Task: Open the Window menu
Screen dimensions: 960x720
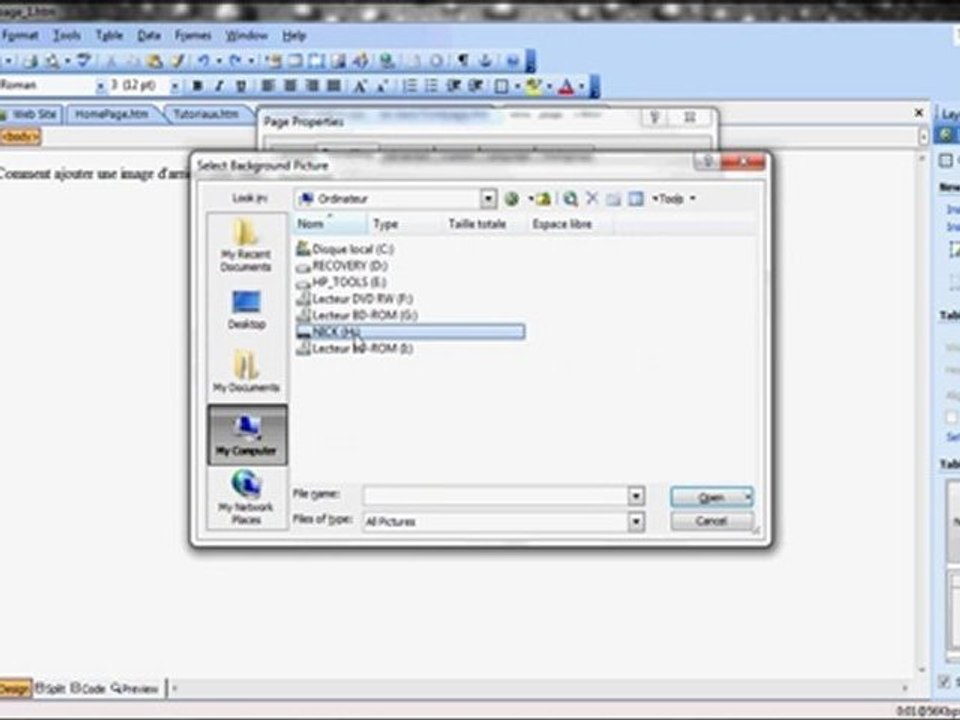Action: click(247, 36)
